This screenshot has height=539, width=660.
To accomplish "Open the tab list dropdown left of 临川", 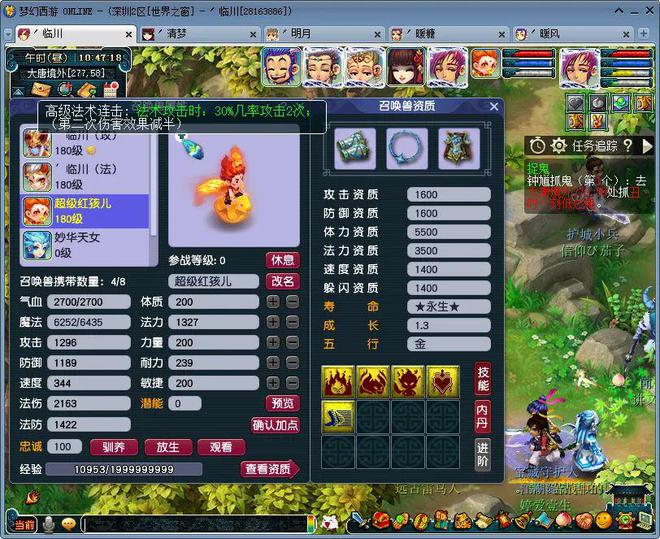I will (8, 34).
